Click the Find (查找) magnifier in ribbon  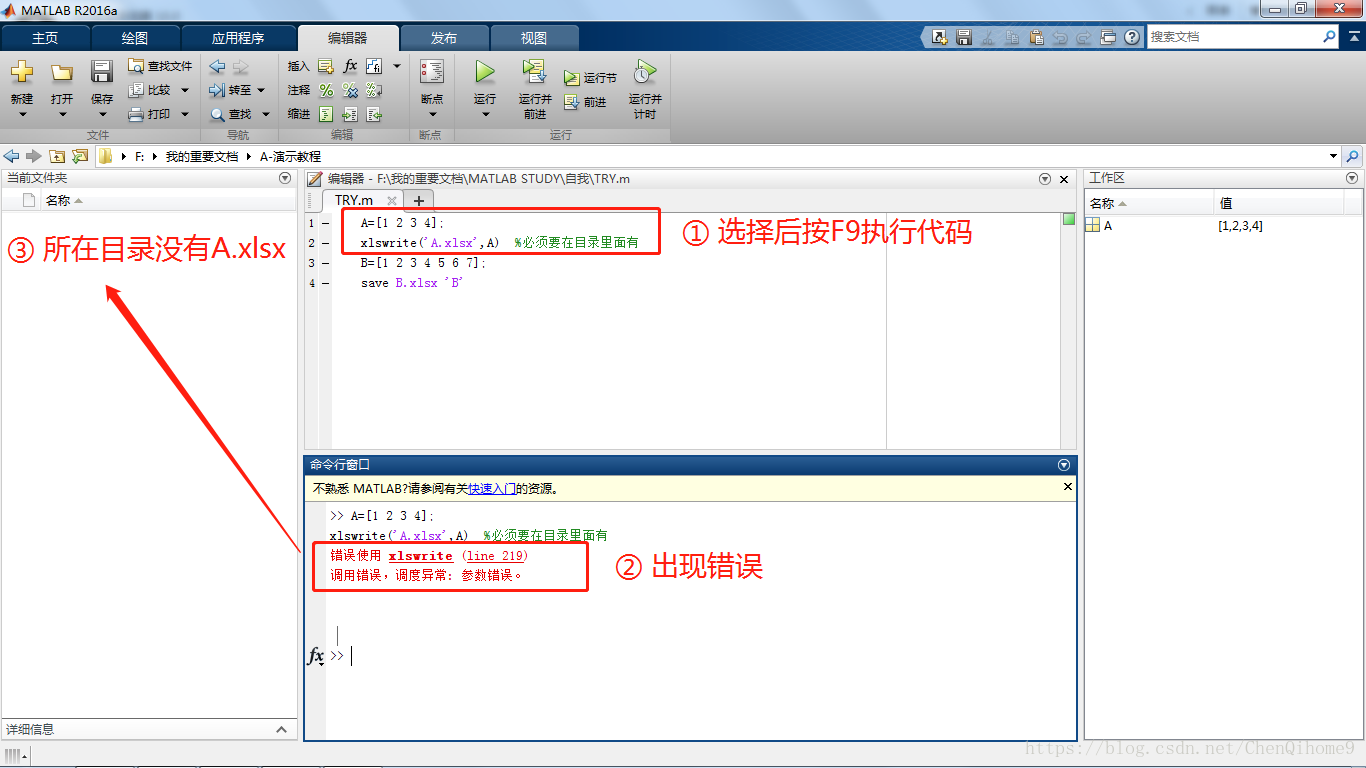[217, 114]
